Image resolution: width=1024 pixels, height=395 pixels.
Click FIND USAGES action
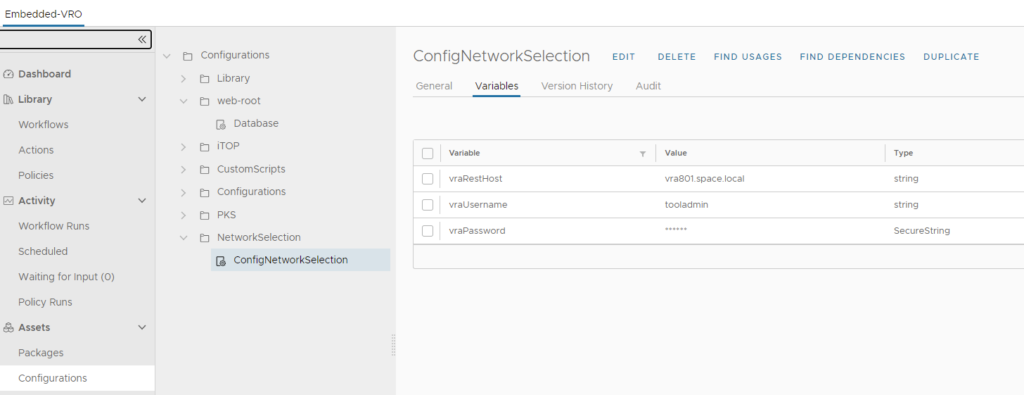pyautogui.click(x=748, y=57)
